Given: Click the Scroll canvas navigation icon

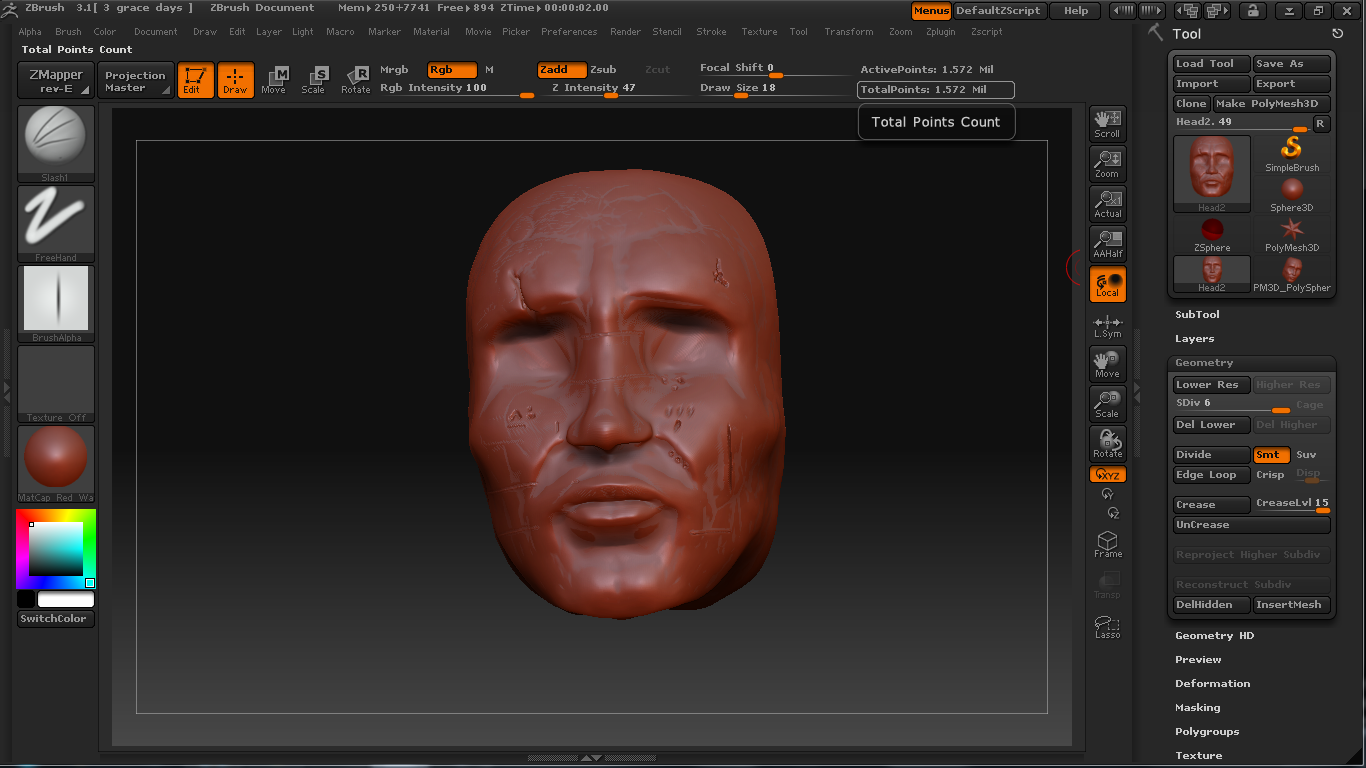Looking at the screenshot, I should 1107,123.
